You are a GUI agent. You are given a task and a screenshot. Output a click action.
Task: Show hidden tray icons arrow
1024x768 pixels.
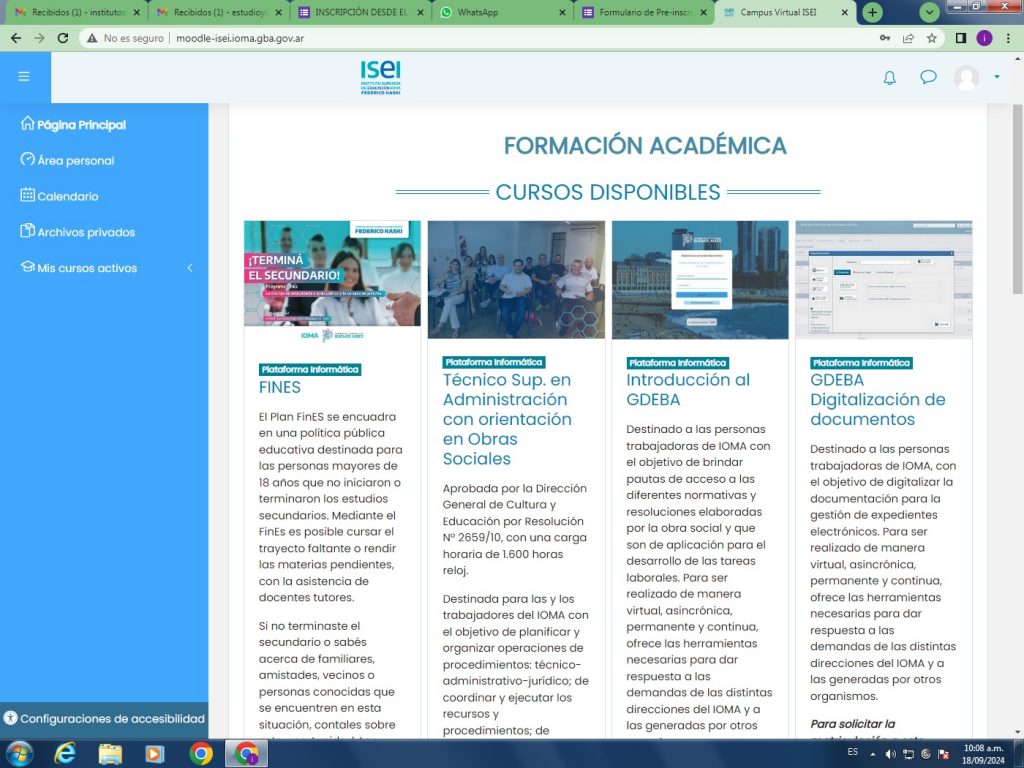click(873, 754)
